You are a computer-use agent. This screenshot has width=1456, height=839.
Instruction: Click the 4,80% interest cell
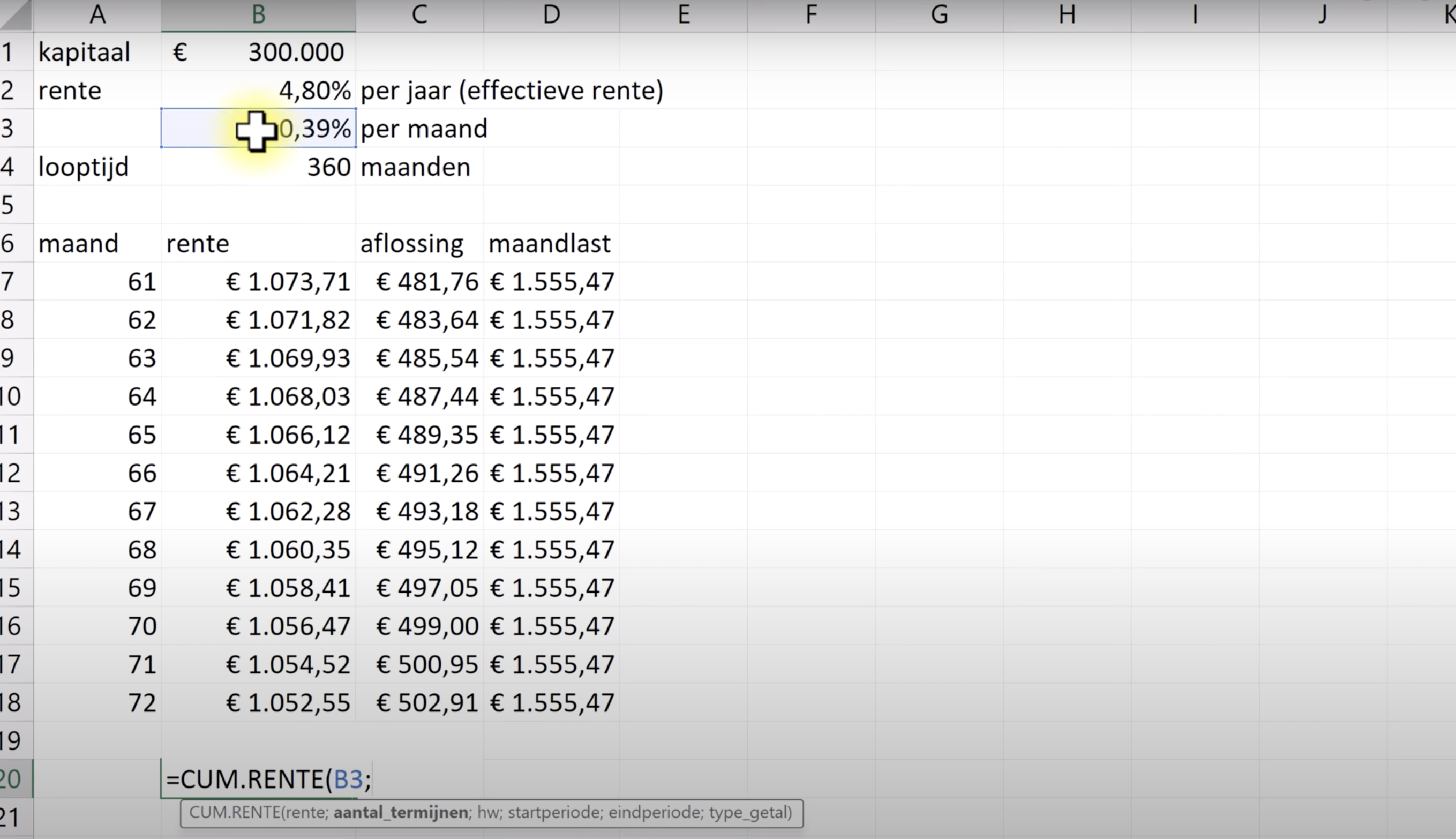pyautogui.click(x=259, y=90)
